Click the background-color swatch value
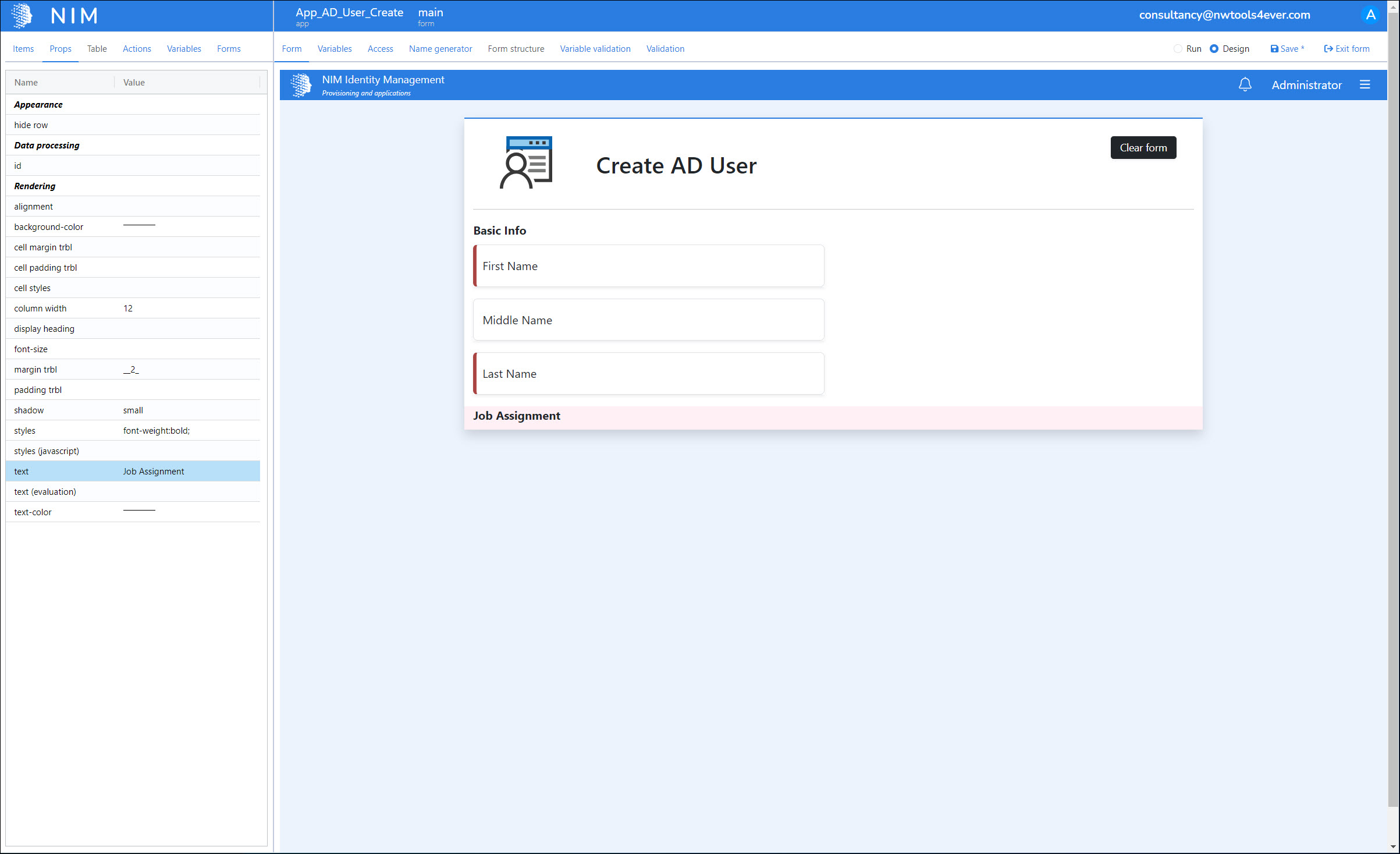Screen dimensions: 1400x854 pos(139,225)
